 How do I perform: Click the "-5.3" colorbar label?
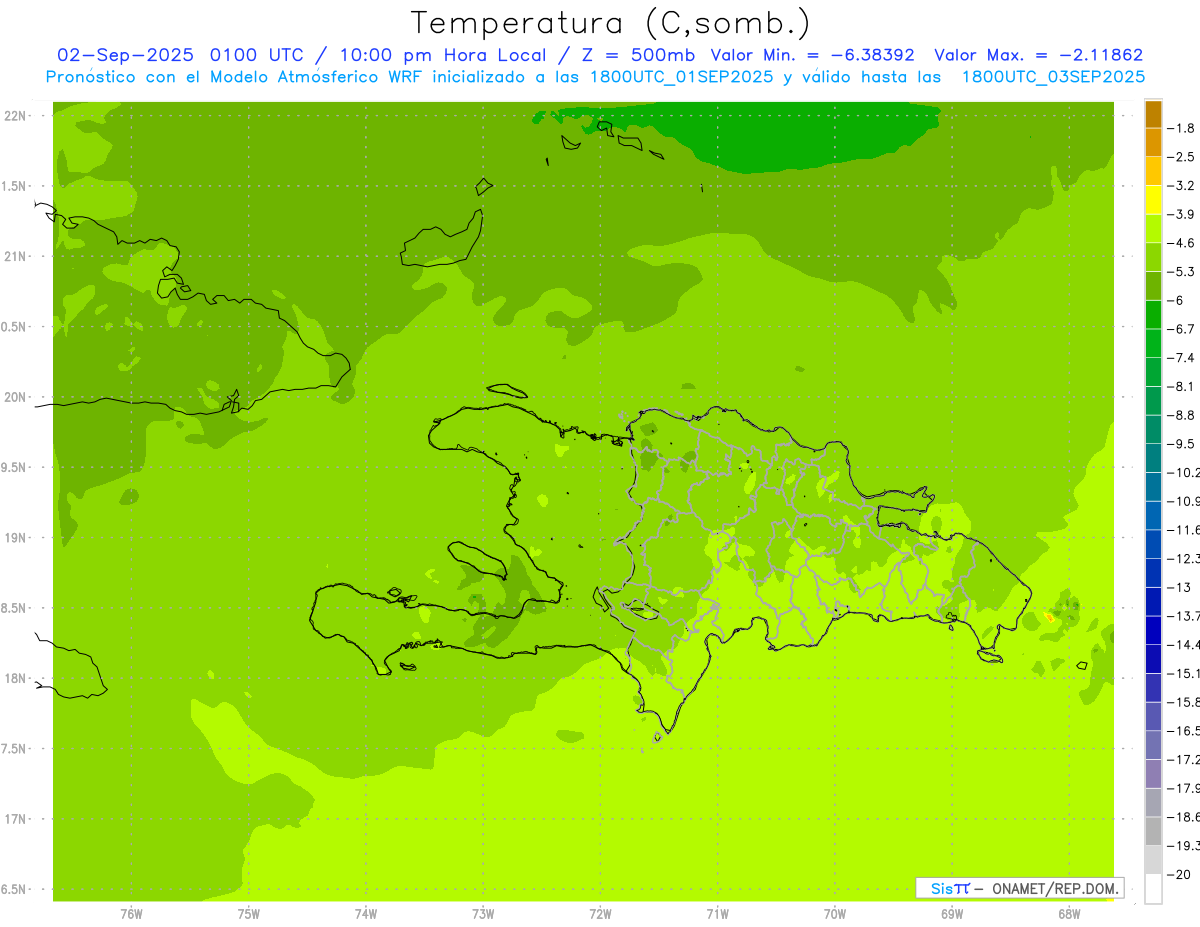click(x=1182, y=272)
